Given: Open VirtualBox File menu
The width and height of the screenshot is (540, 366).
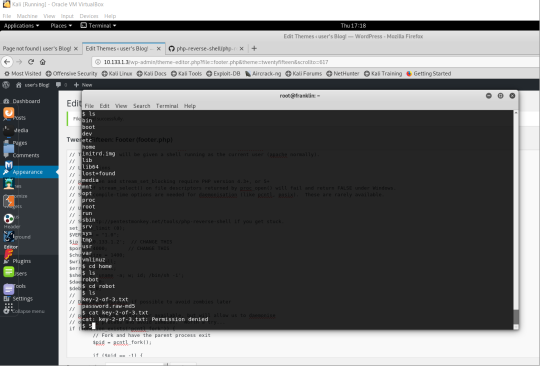Looking at the screenshot, I should tap(7, 16).
